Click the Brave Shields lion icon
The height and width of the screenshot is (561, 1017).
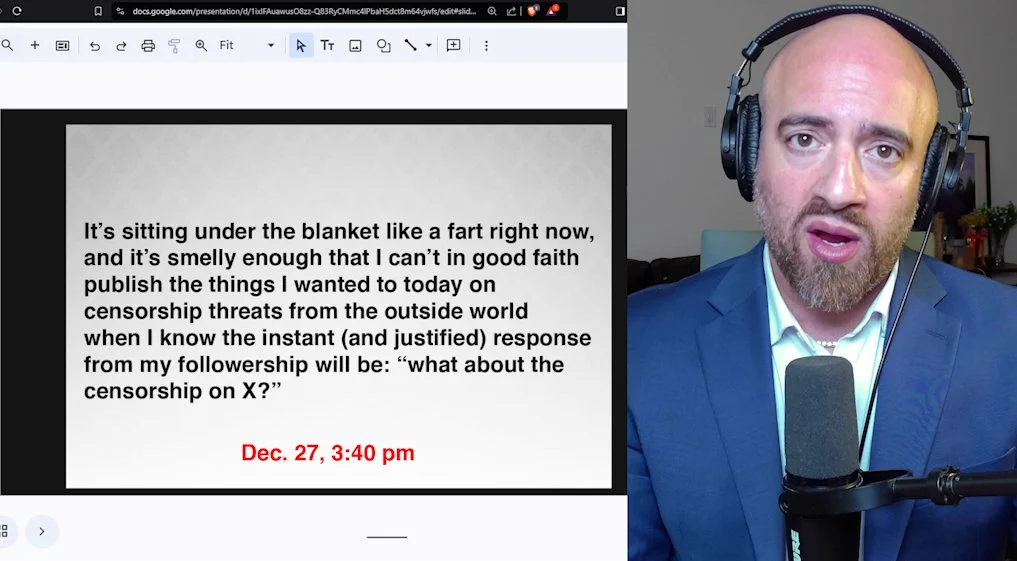532,11
